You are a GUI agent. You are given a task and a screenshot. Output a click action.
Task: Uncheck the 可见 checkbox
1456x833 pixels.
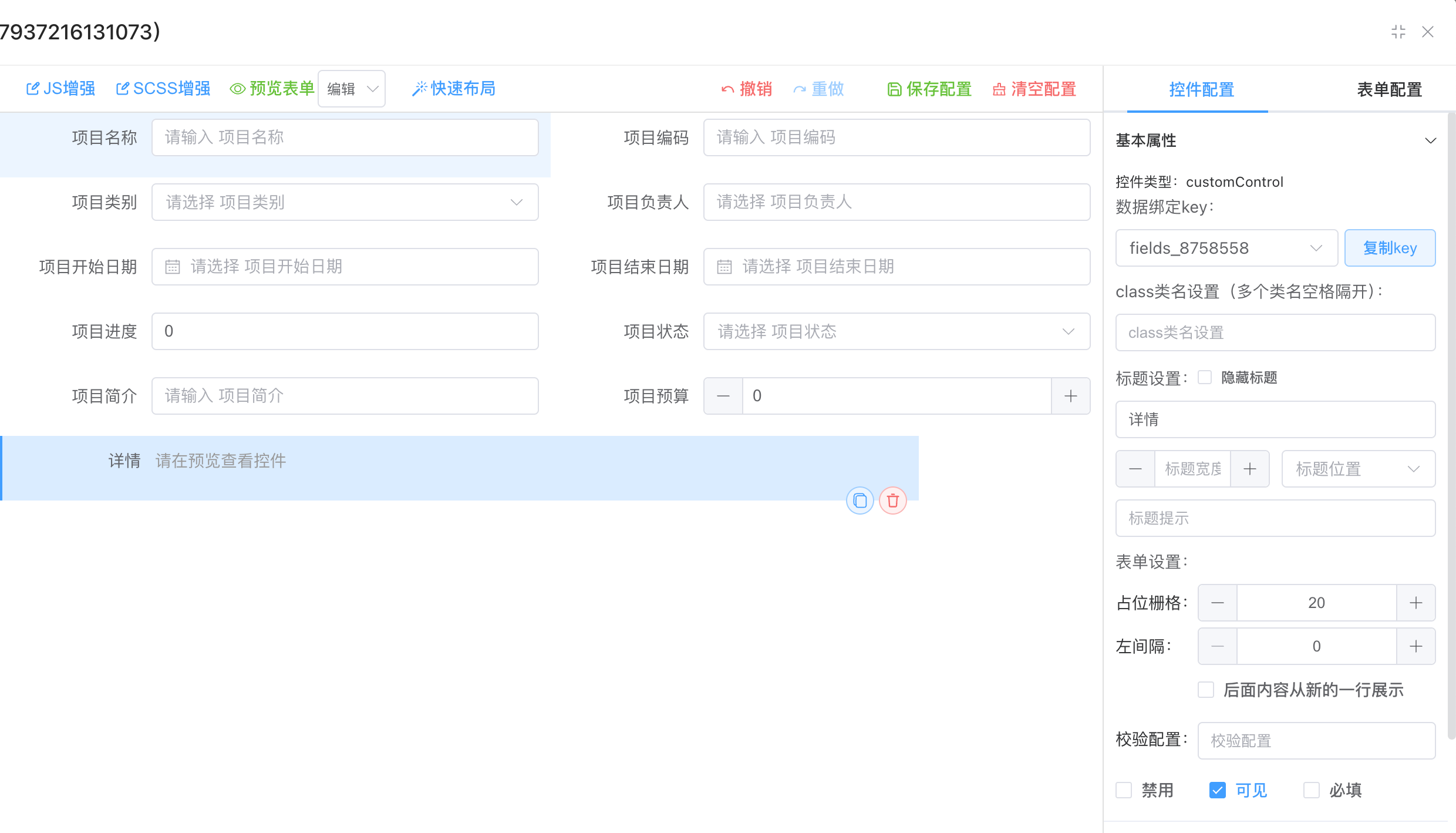[x=1218, y=790]
